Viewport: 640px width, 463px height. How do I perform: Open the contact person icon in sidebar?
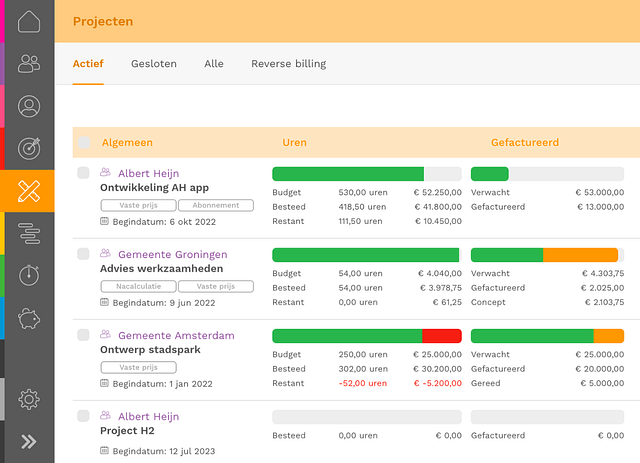coord(29,106)
